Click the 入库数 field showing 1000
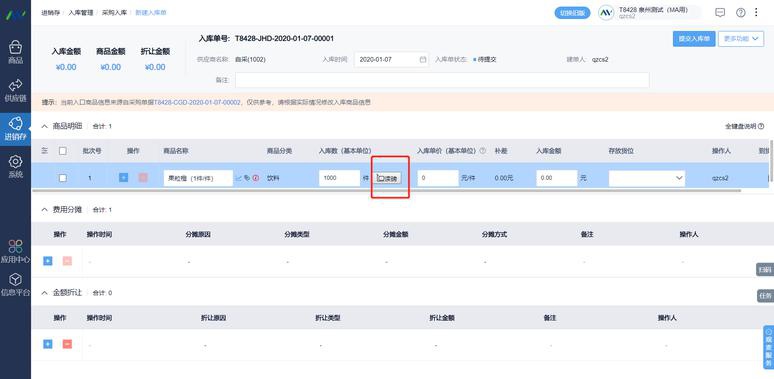Image resolution: width=774 pixels, height=379 pixels. pyautogui.click(x=339, y=178)
